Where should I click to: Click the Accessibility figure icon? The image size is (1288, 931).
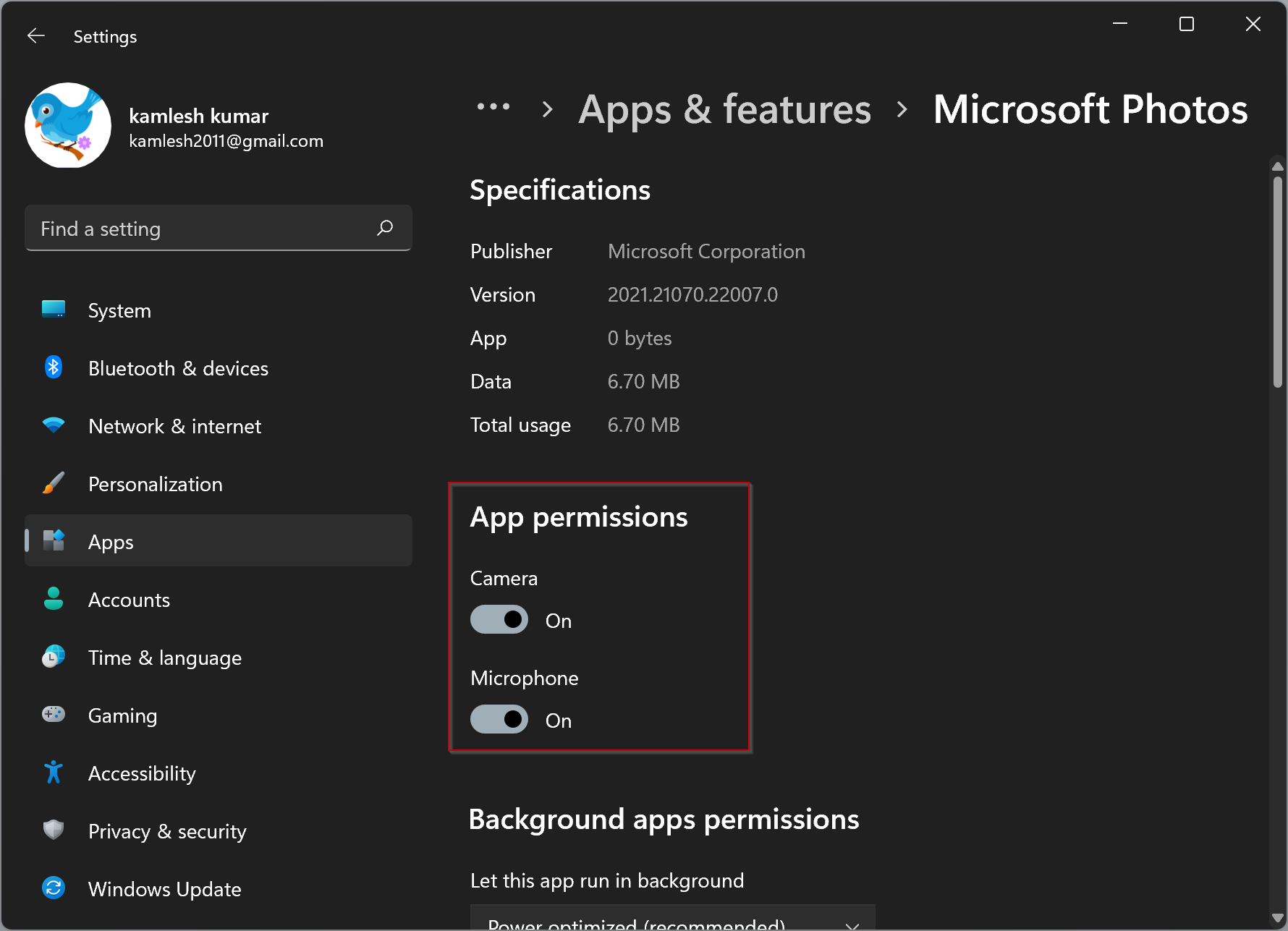(54, 773)
